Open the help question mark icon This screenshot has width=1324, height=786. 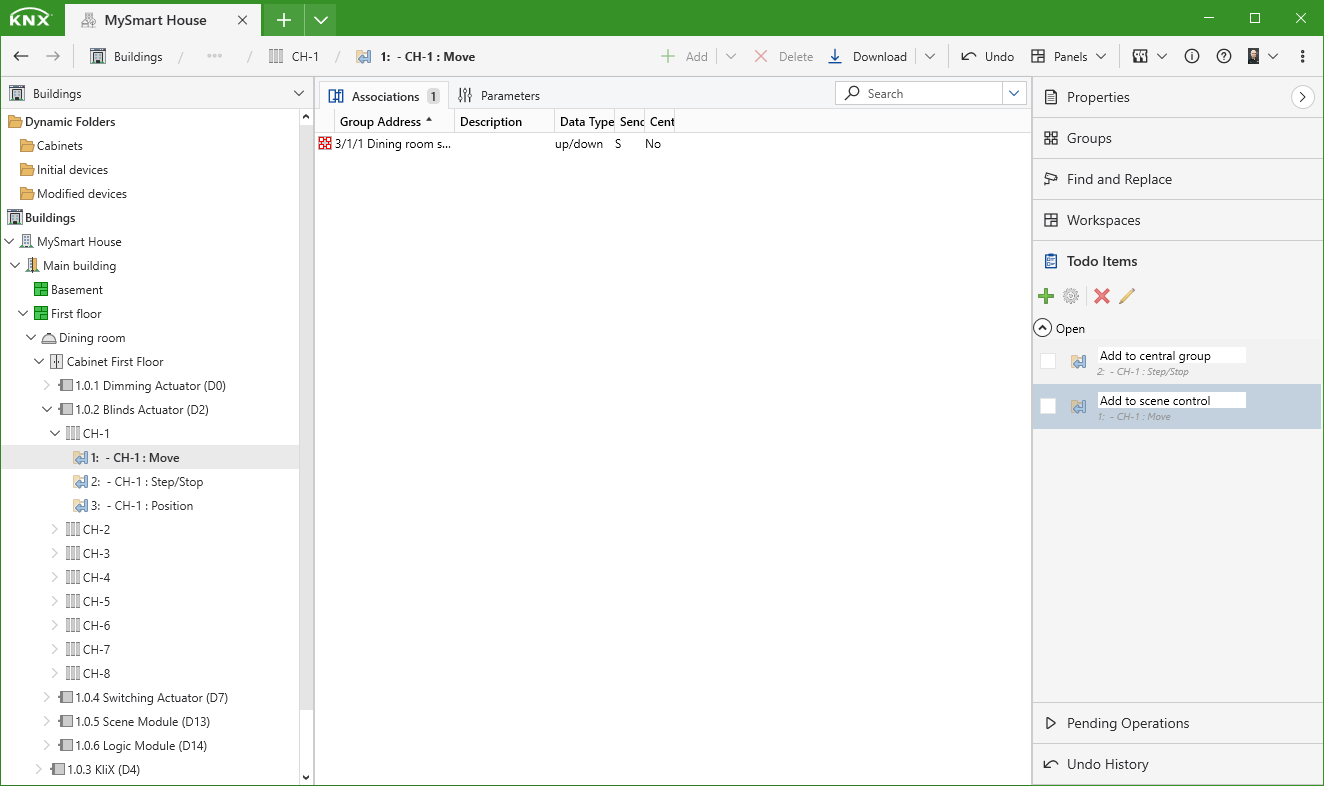pos(1224,57)
